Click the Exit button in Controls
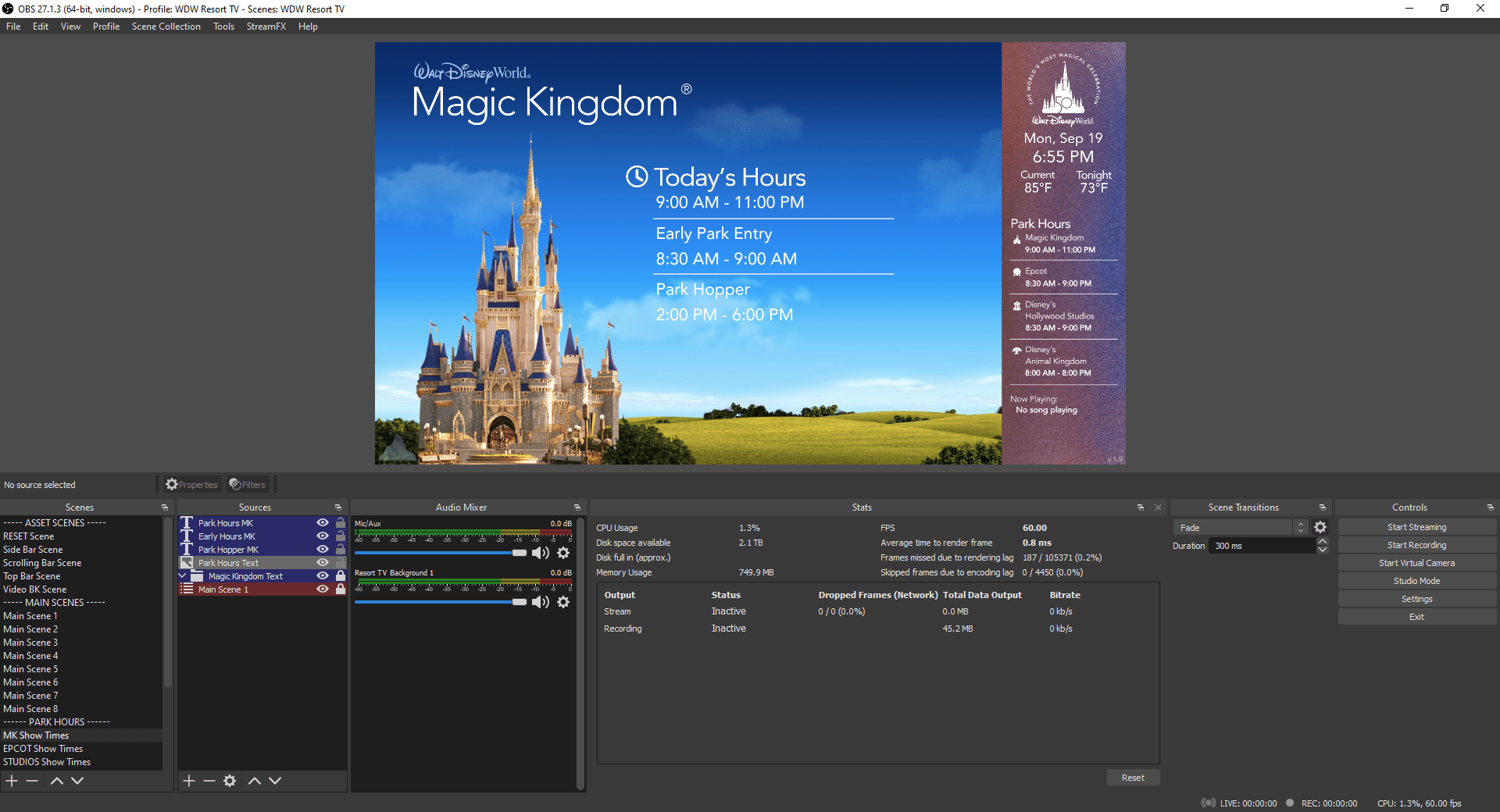This screenshot has height=812, width=1500. coord(1416,617)
